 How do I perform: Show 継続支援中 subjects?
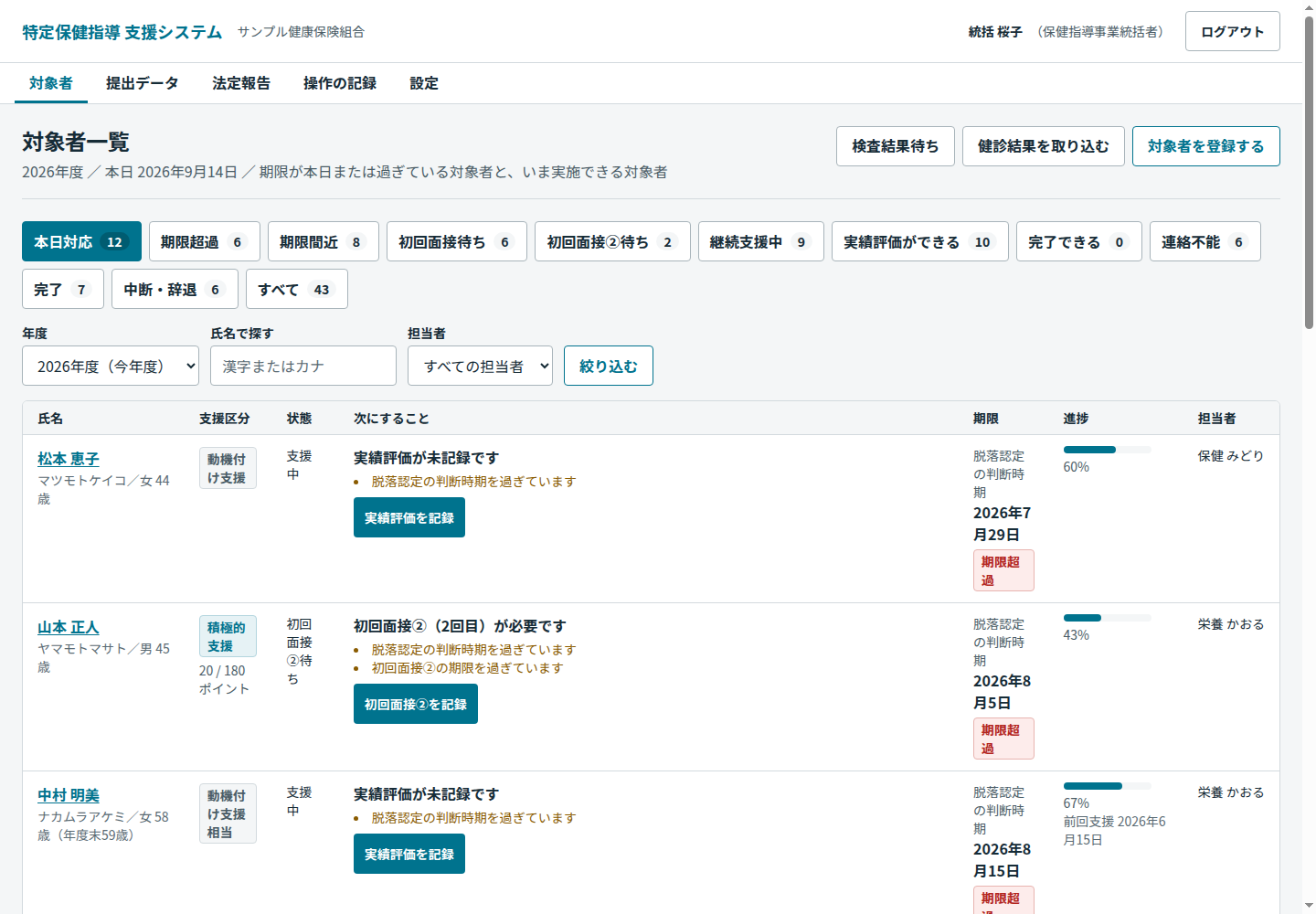point(761,241)
